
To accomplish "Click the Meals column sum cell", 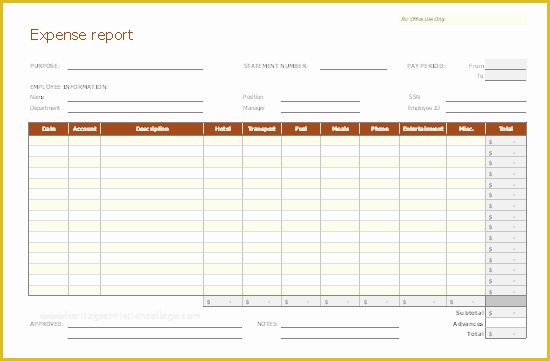I will coord(340,302).
